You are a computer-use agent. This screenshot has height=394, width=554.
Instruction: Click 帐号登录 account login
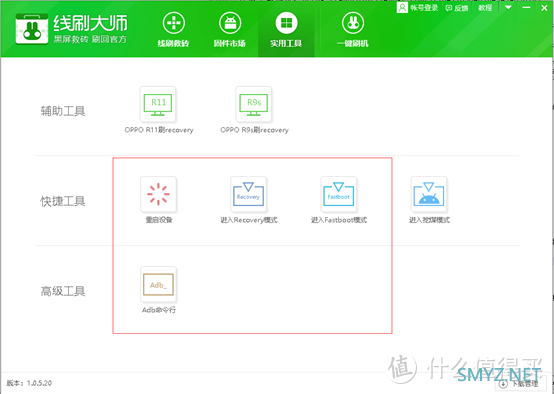[418, 7]
